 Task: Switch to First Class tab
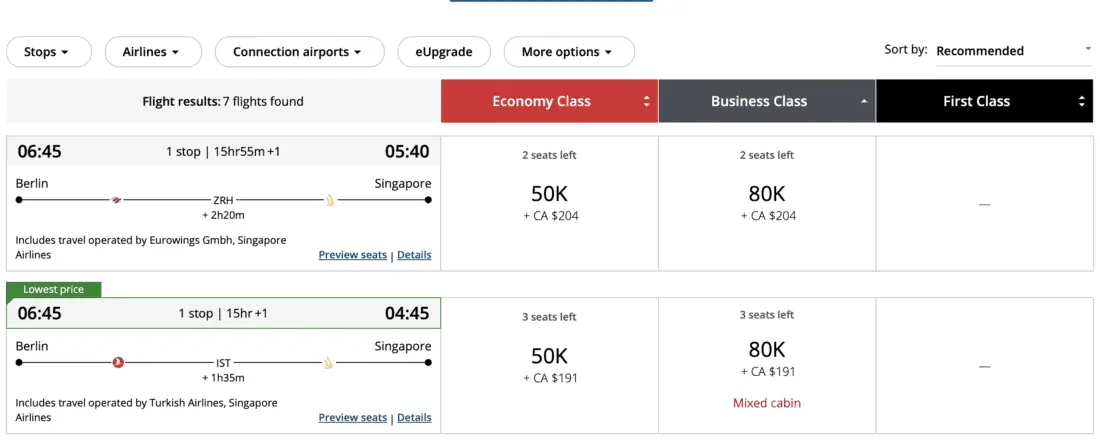pyautogui.click(x=976, y=101)
